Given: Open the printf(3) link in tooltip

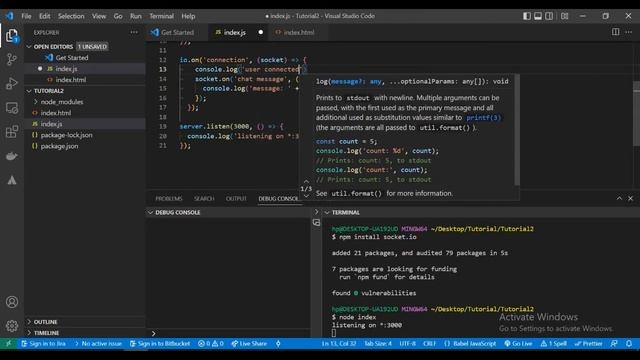Looking at the screenshot, I should click(x=483, y=118).
